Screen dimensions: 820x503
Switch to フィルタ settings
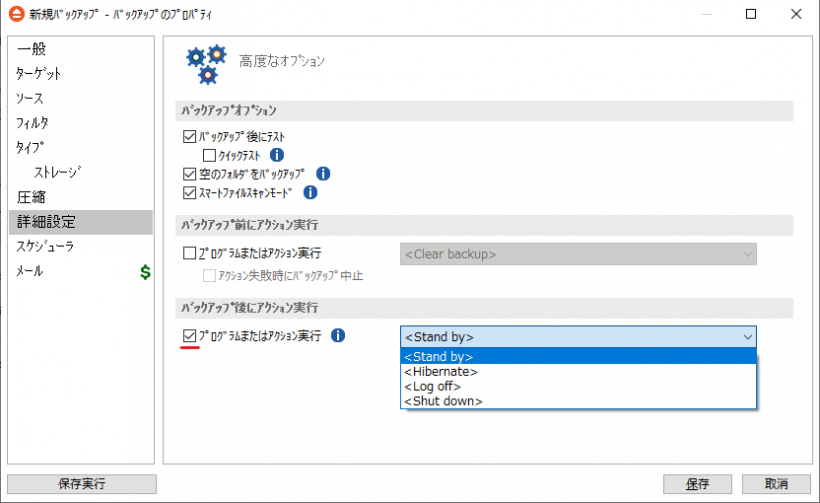[x=81, y=123]
